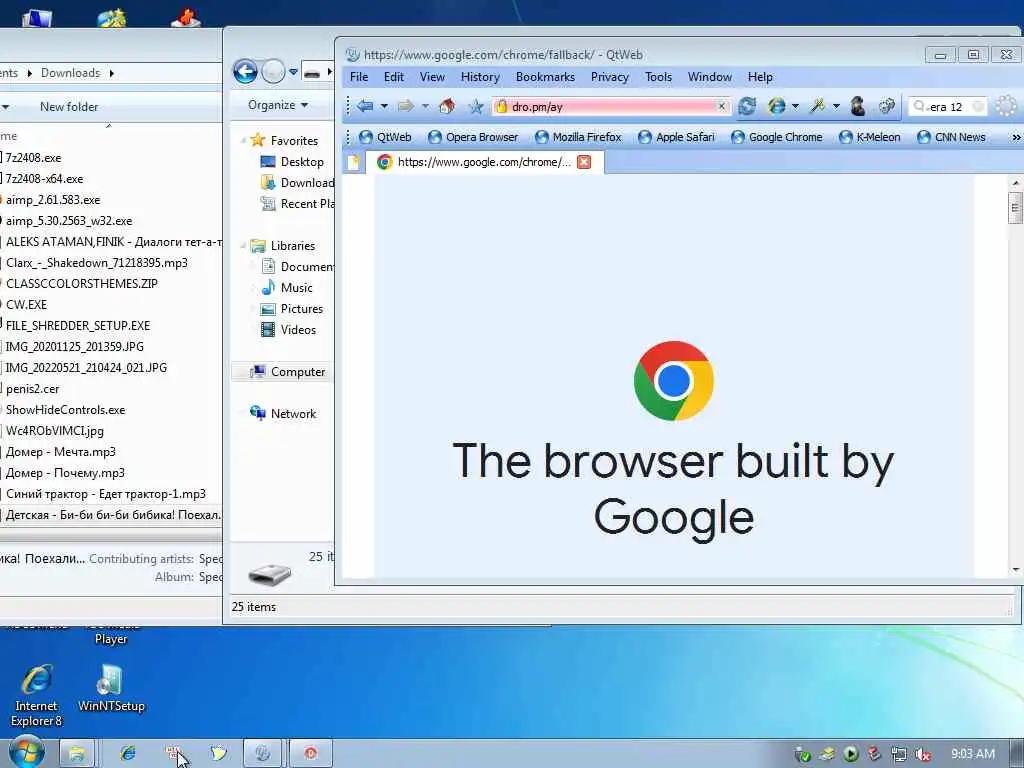Screen dimensions: 1024x768
Task: Click the QtWeb search box containing 'era 12'
Action: click(x=947, y=106)
